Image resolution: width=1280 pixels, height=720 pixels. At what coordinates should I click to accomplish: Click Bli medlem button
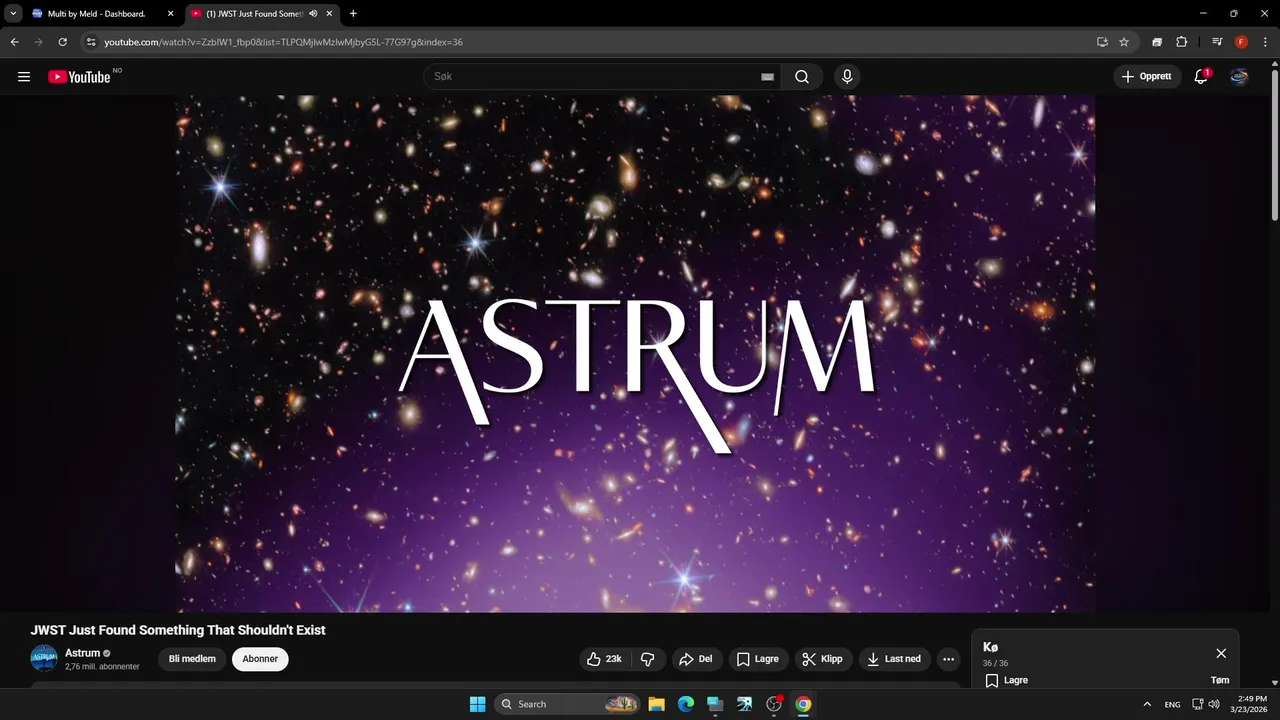(192, 659)
